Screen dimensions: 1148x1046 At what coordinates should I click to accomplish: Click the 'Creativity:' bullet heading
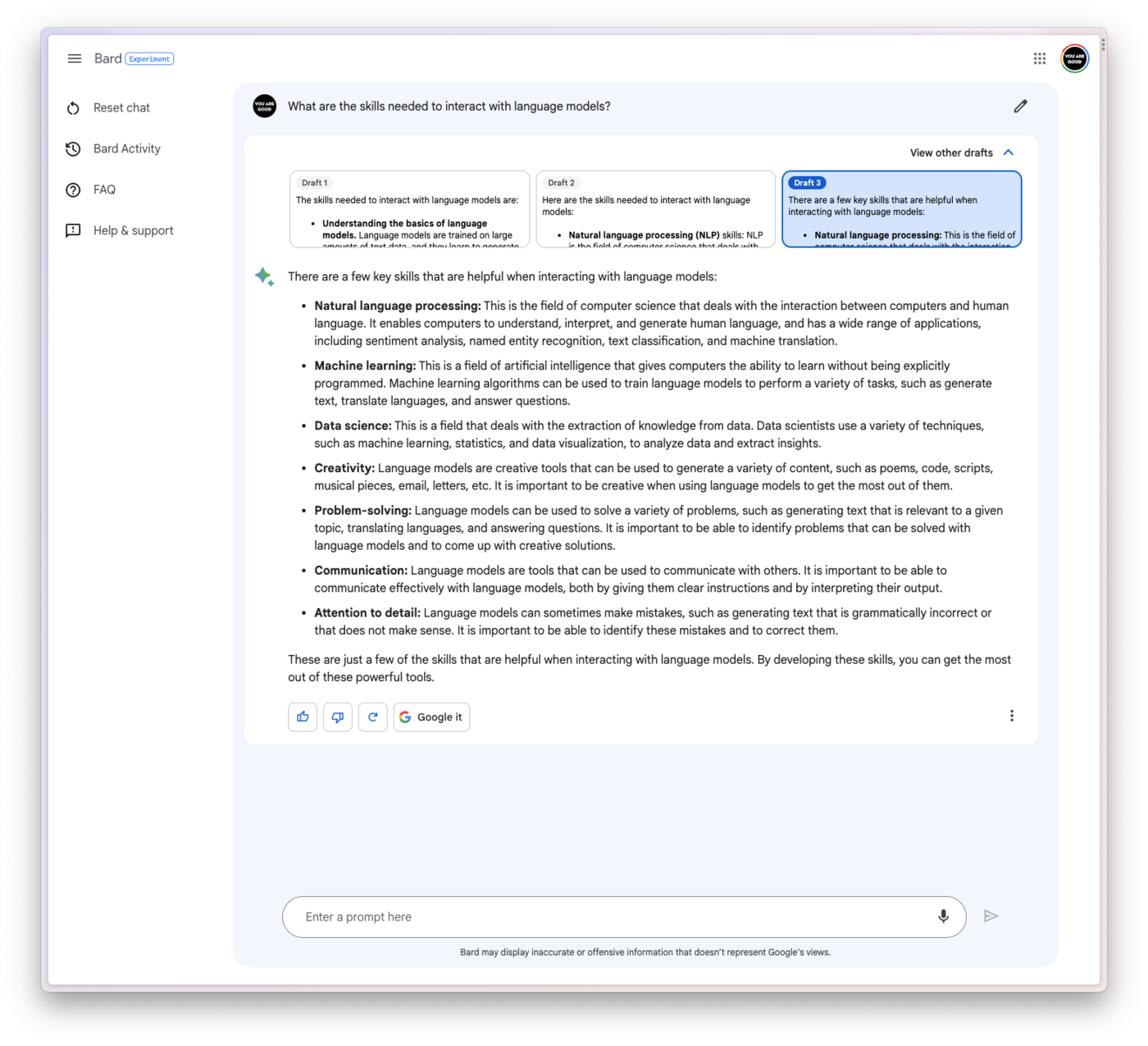pos(344,468)
